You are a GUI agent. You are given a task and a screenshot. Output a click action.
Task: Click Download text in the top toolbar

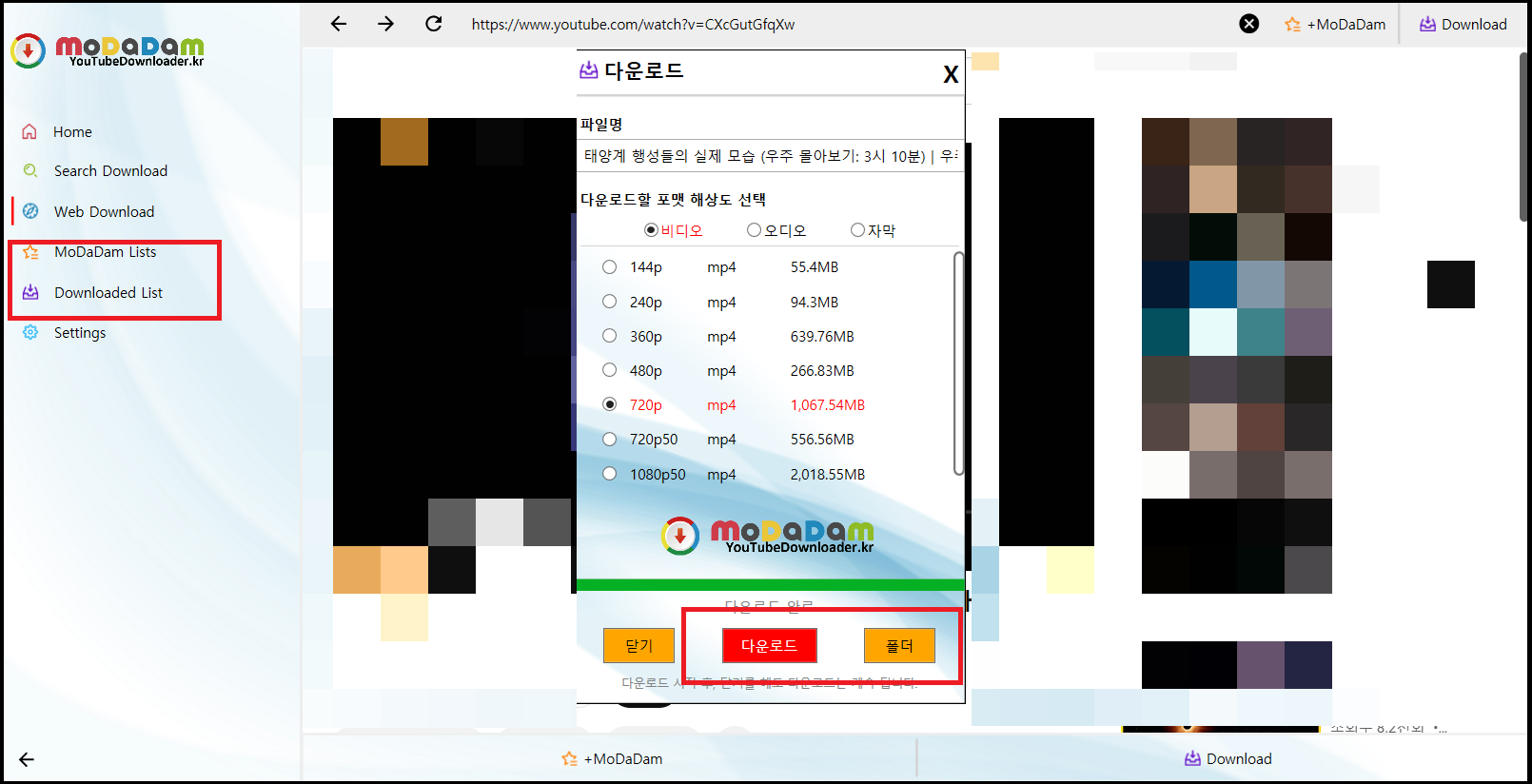[1474, 25]
